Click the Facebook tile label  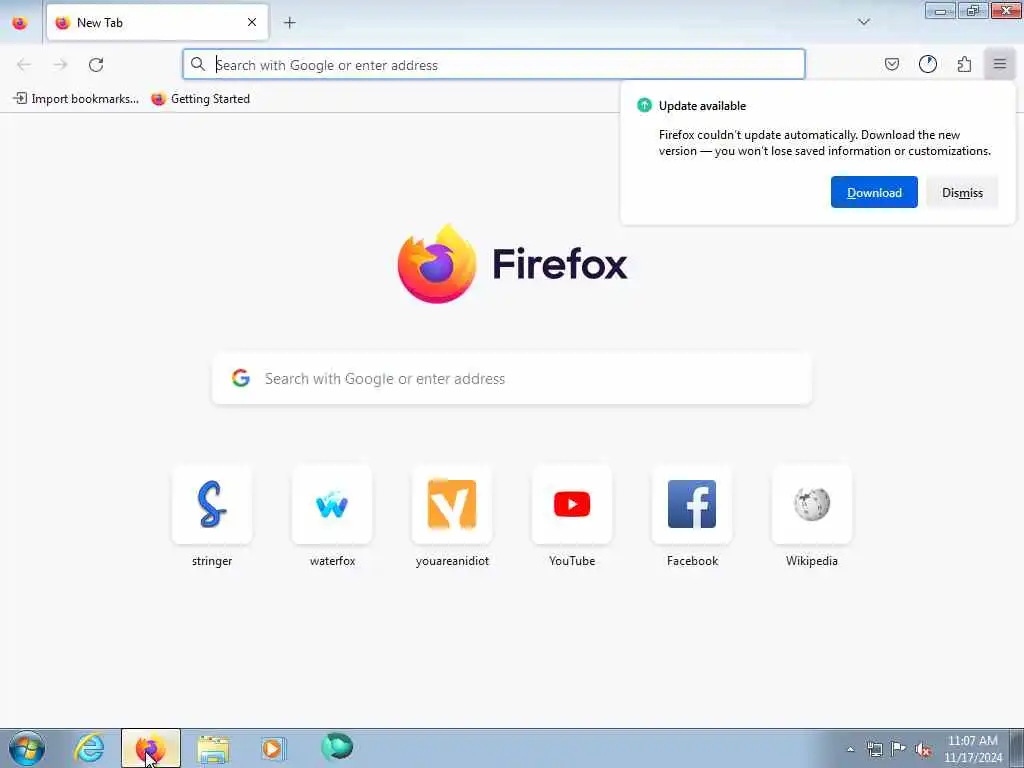692,561
